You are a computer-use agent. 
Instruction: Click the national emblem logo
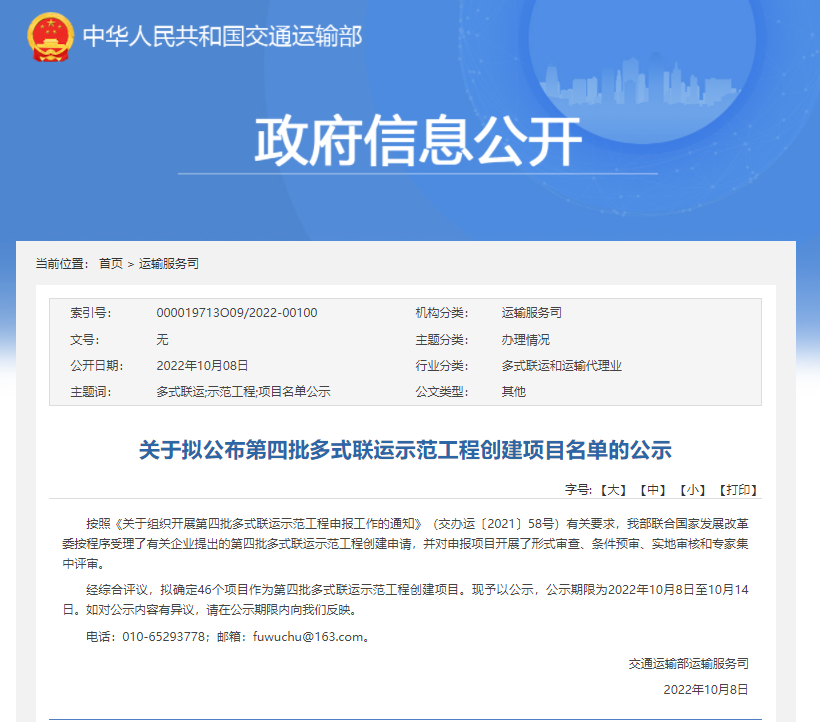[50, 37]
